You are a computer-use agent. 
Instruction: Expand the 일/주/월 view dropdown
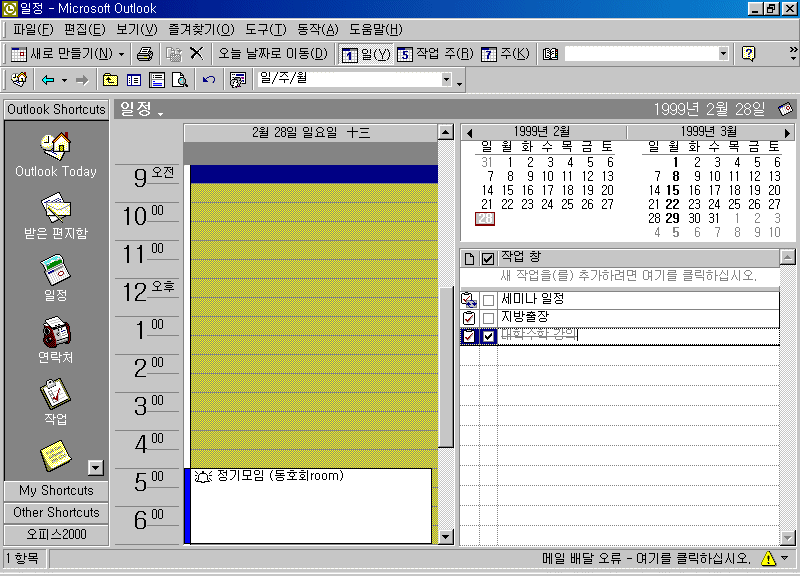(x=459, y=79)
